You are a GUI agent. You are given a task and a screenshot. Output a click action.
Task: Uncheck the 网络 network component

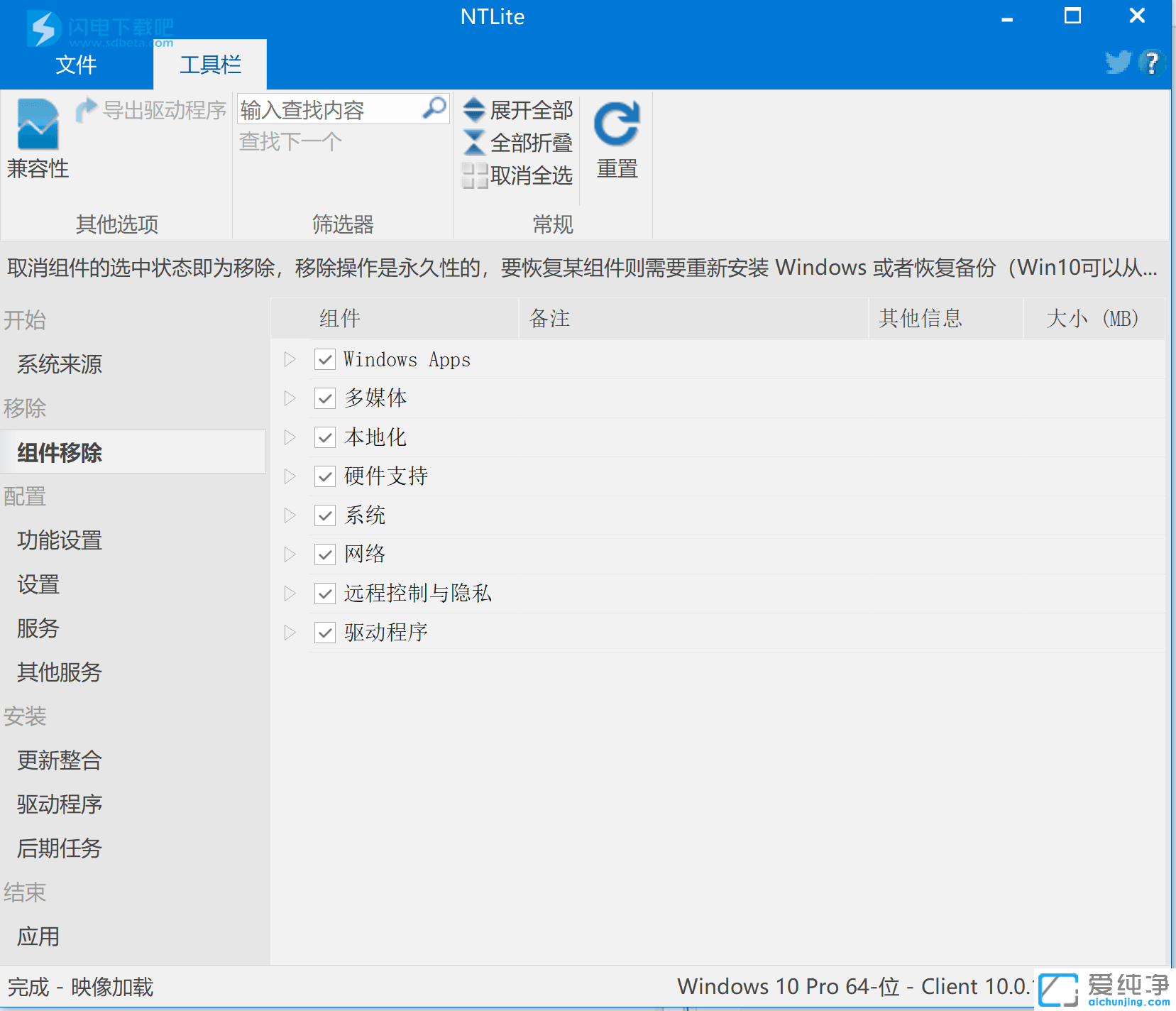click(324, 554)
